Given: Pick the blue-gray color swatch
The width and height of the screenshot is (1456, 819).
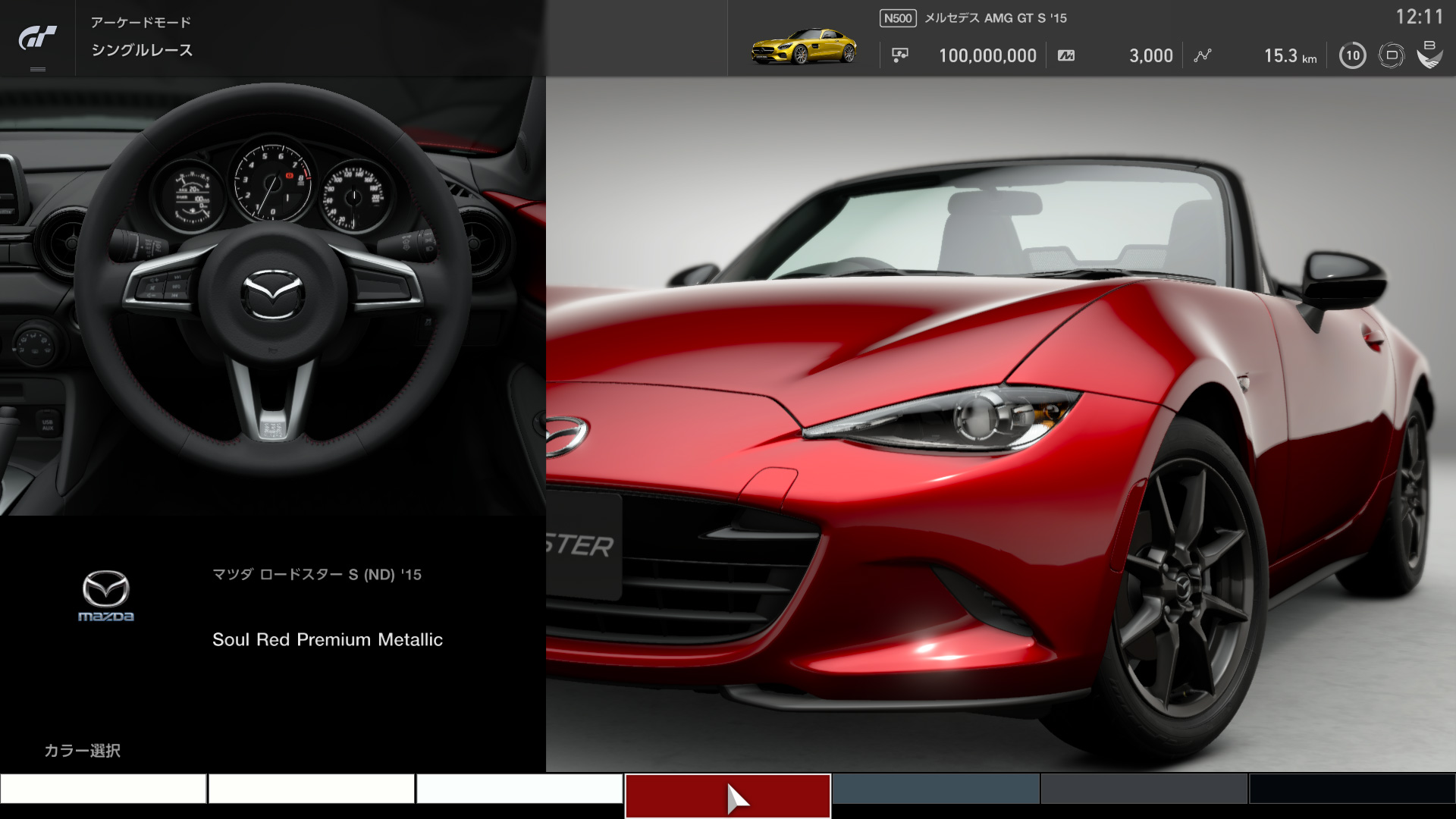Looking at the screenshot, I should pos(936,789).
